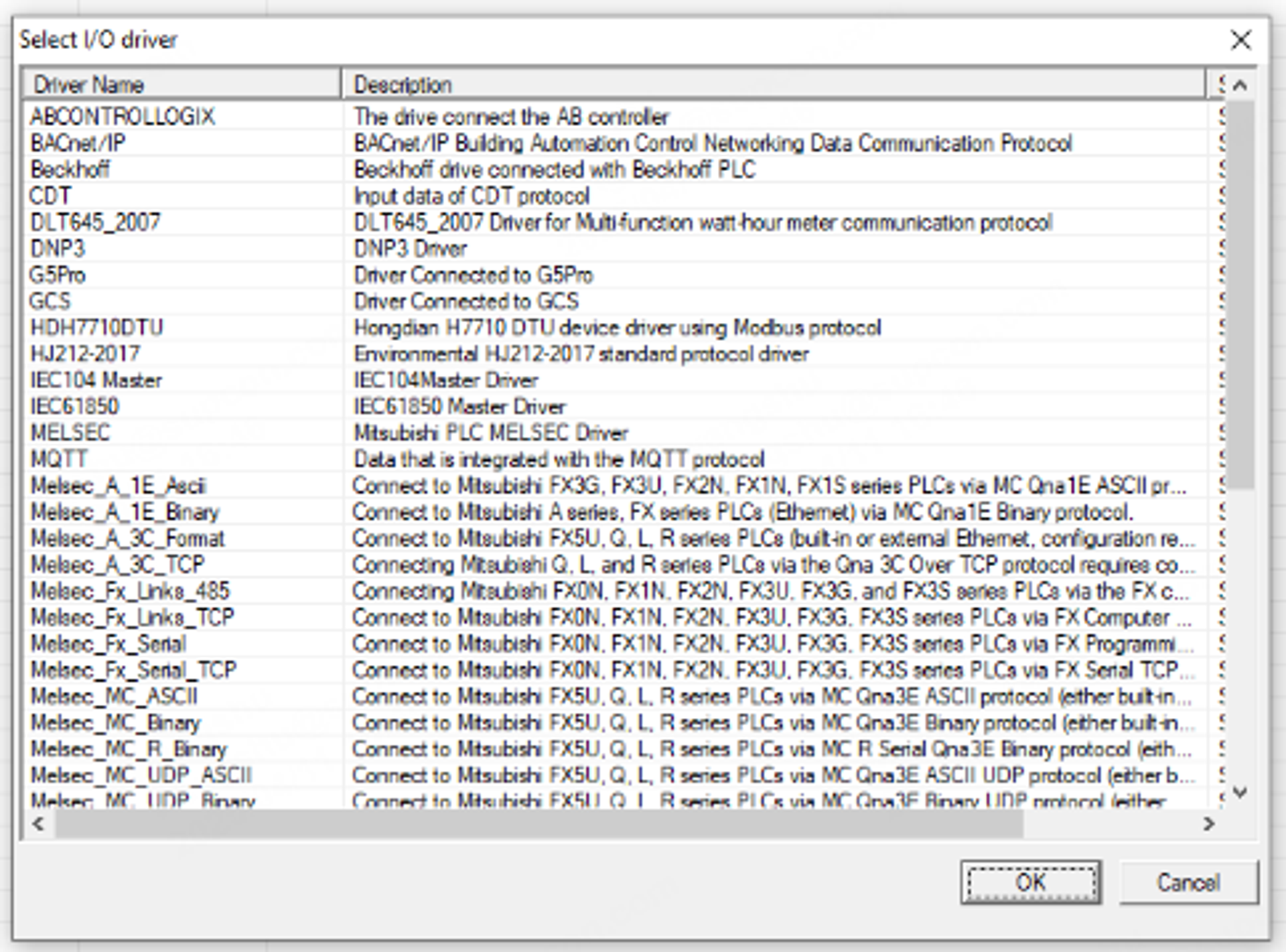Click the vertical scrollbar thumb

click(x=1239, y=295)
